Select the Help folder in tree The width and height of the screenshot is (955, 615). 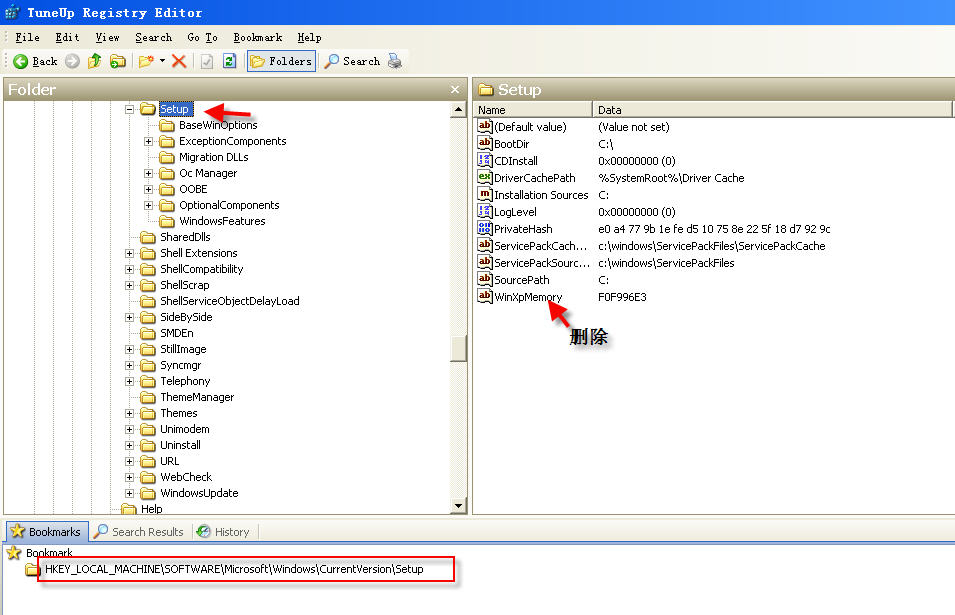tap(142, 509)
